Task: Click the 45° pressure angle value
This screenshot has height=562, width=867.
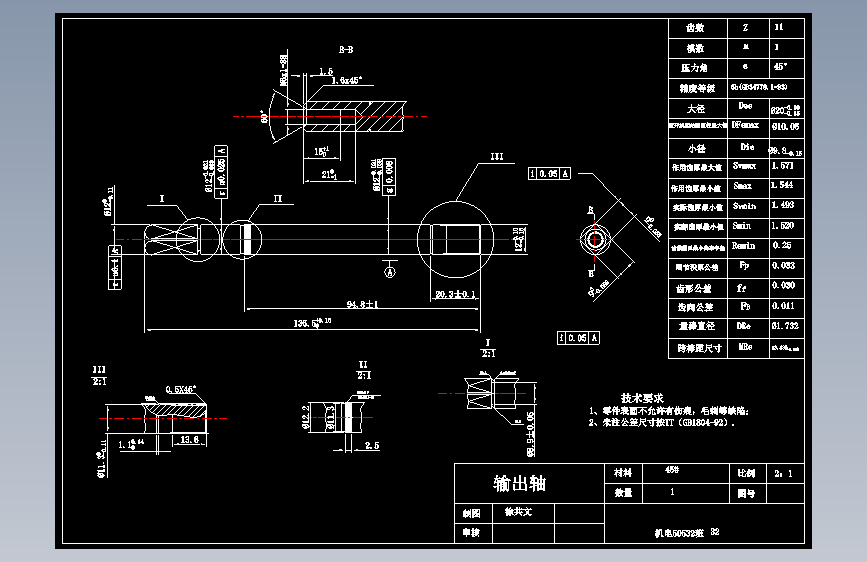Action: [780, 66]
